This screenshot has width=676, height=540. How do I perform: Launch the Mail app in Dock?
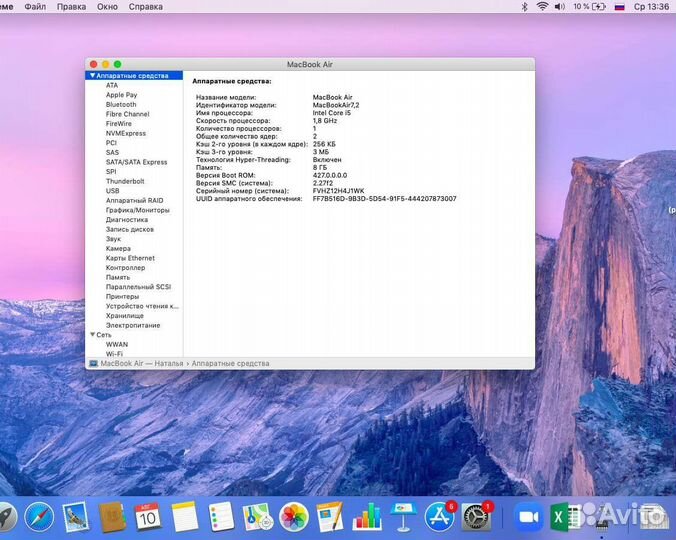click(75, 517)
